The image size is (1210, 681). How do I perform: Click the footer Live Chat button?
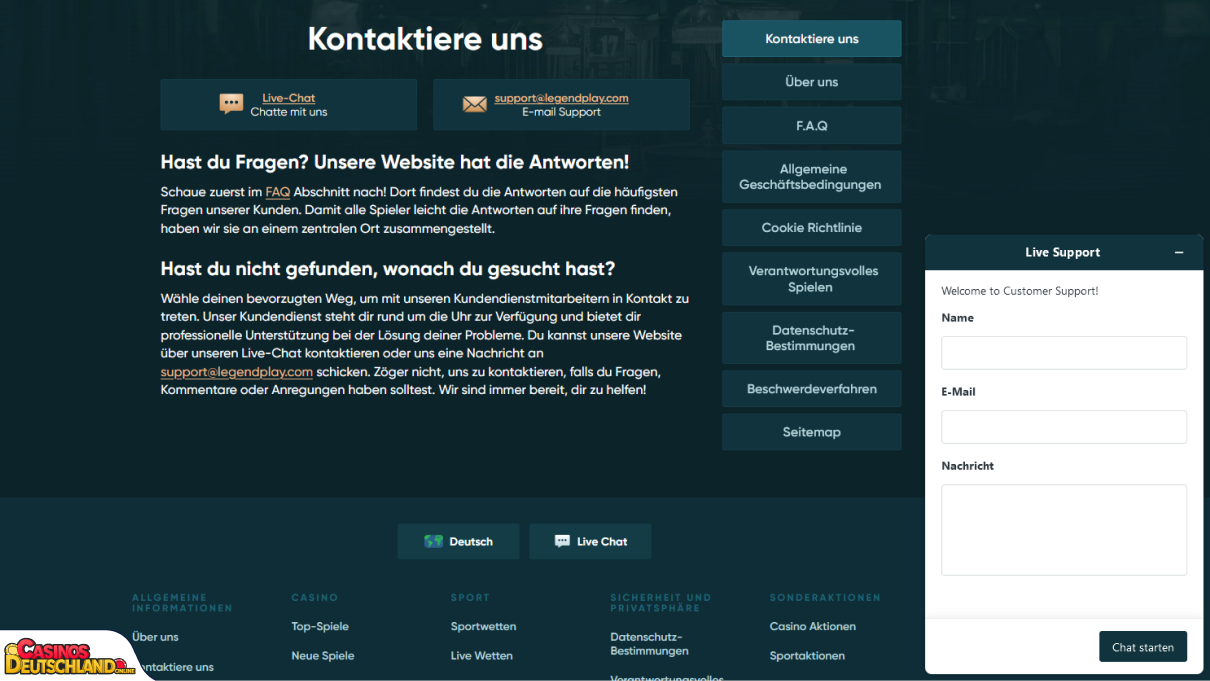click(590, 541)
